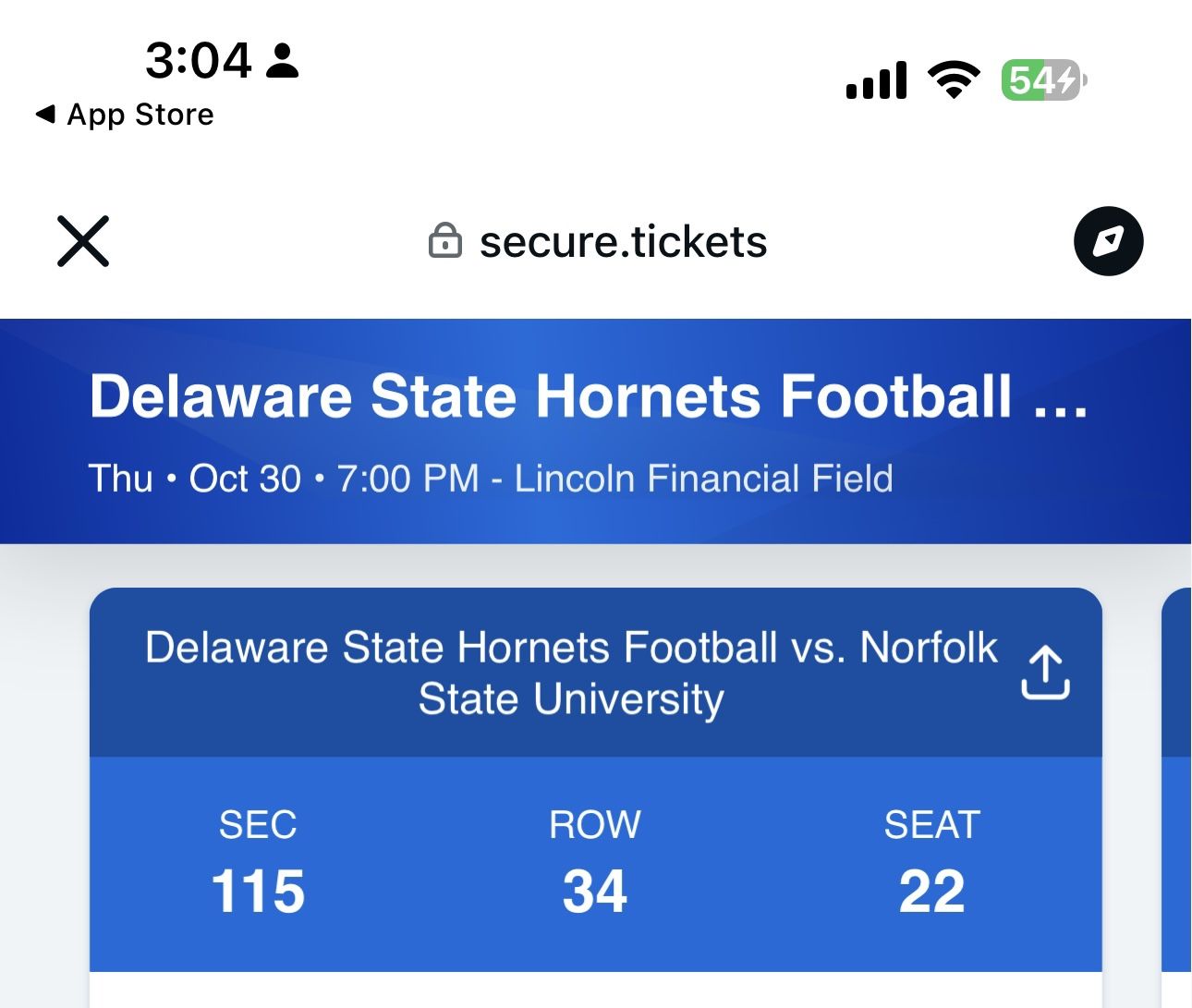Viewport: 1192px width, 1008px height.
Task: Tap the Norfolk State matchup header on the ticket
Action: point(570,673)
